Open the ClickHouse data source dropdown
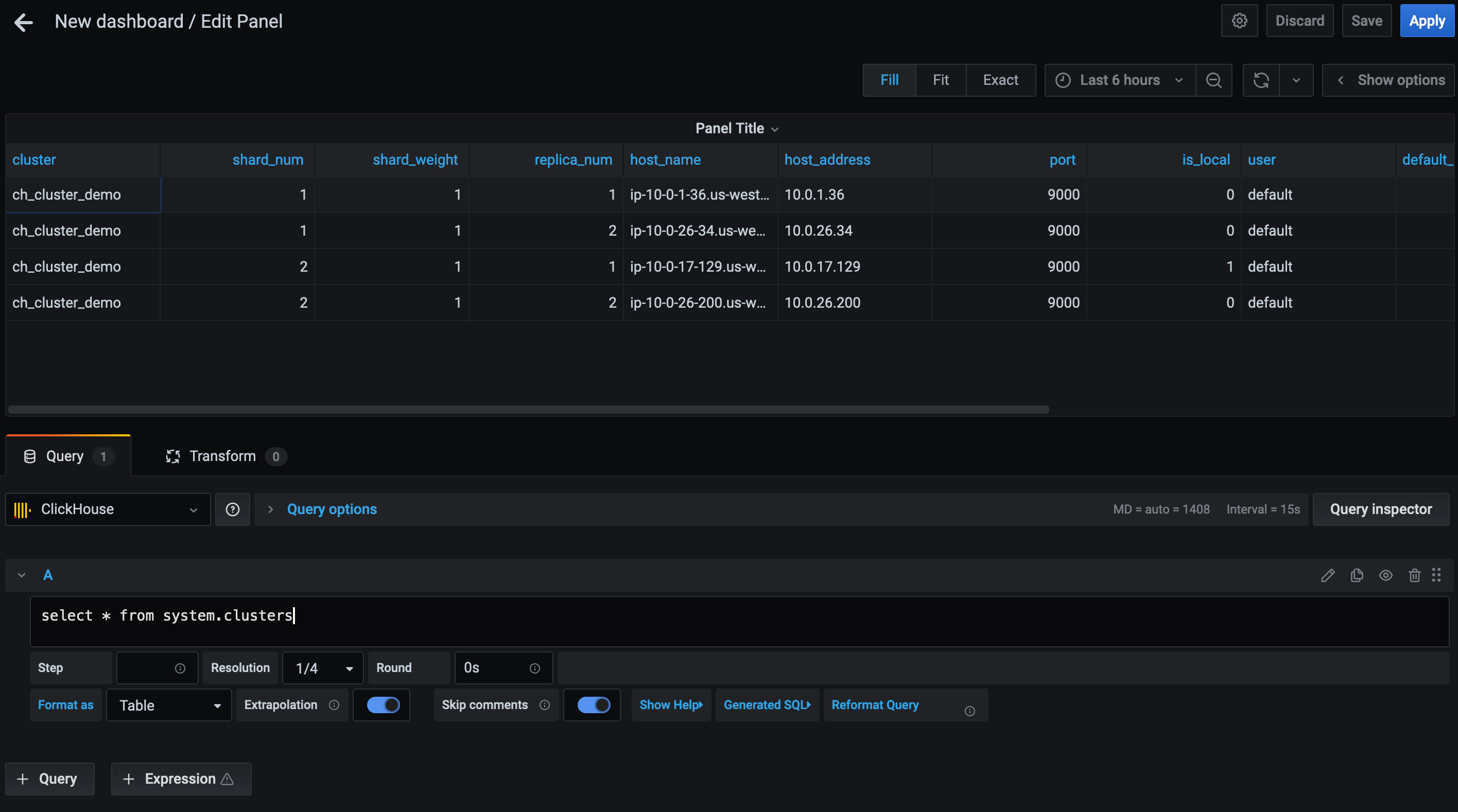 (108, 509)
